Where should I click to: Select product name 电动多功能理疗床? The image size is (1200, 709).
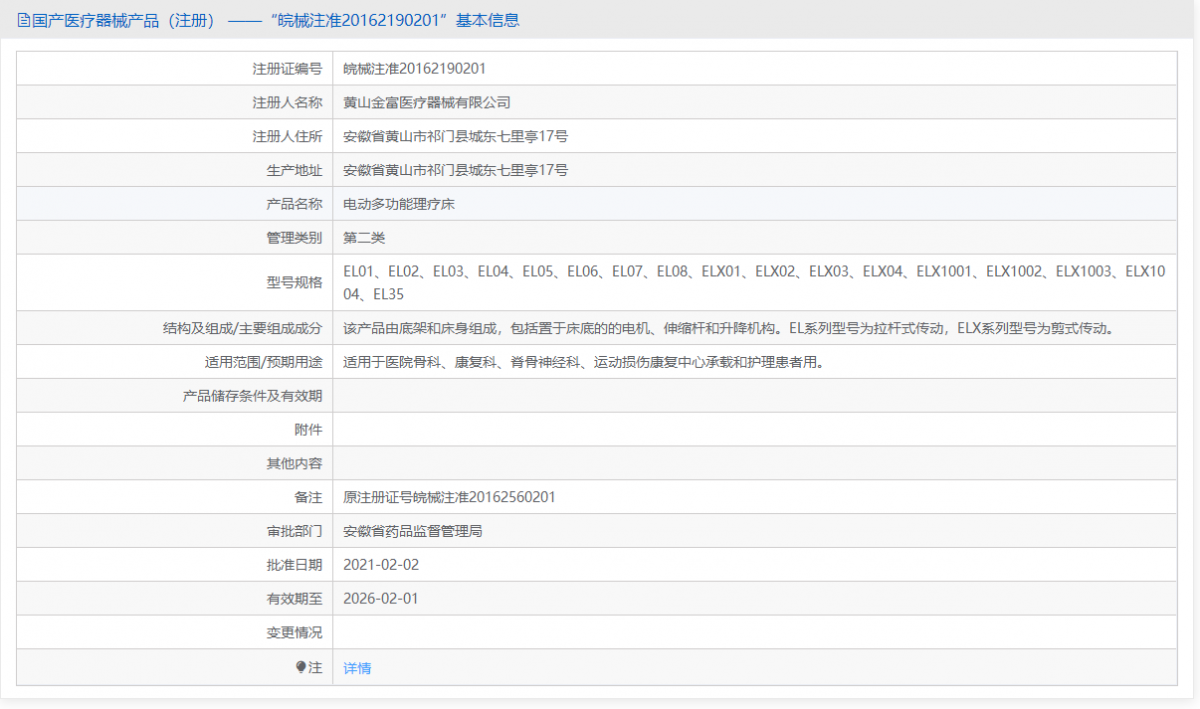399,204
